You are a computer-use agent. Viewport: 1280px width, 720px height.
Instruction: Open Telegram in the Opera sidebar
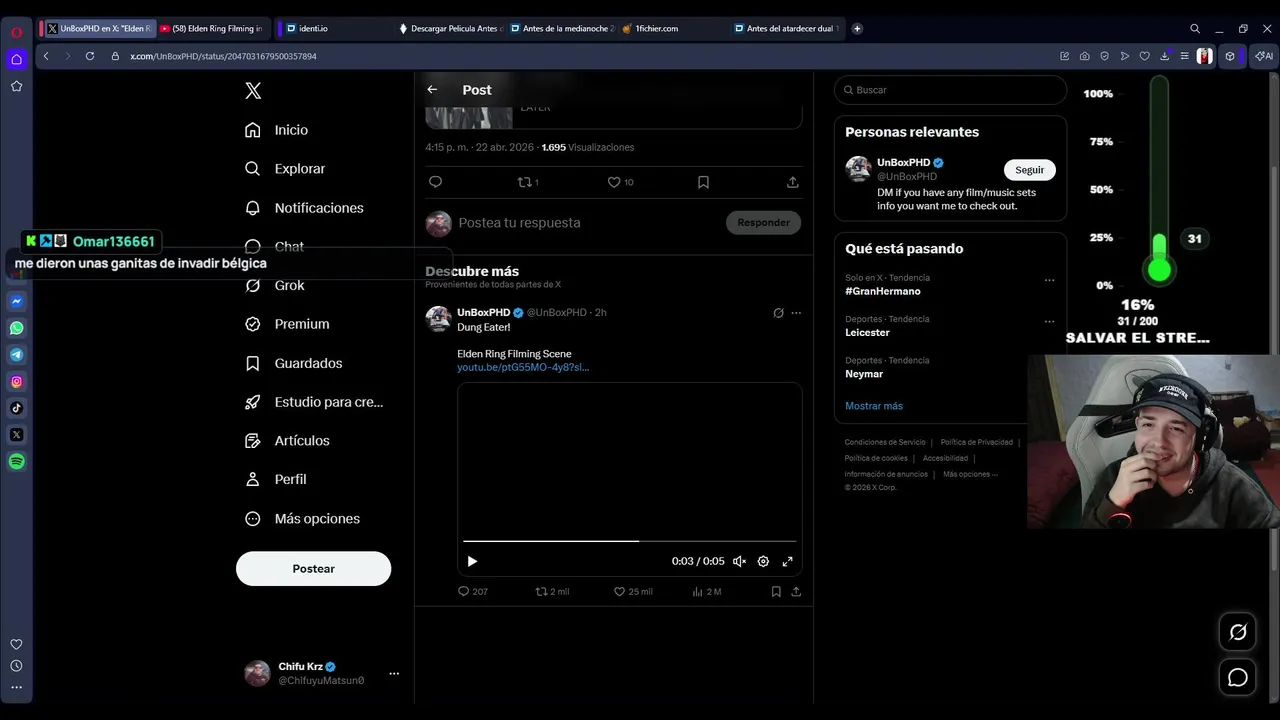click(16, 355)
